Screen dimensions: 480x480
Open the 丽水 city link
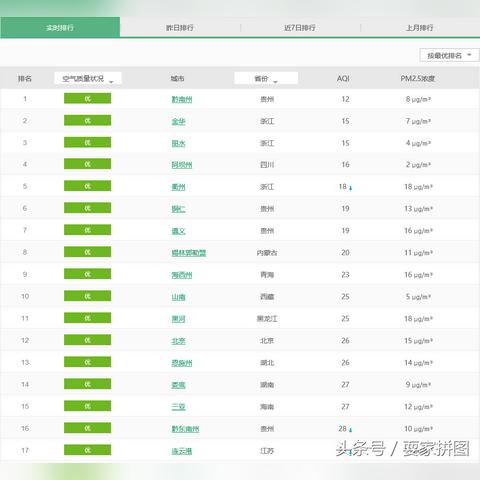(178, 143)
